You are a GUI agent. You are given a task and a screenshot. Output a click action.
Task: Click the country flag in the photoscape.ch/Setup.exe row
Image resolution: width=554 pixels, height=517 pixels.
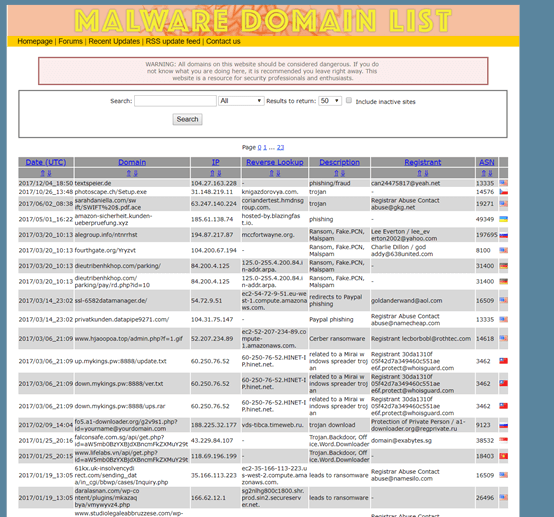pos(503,192)
